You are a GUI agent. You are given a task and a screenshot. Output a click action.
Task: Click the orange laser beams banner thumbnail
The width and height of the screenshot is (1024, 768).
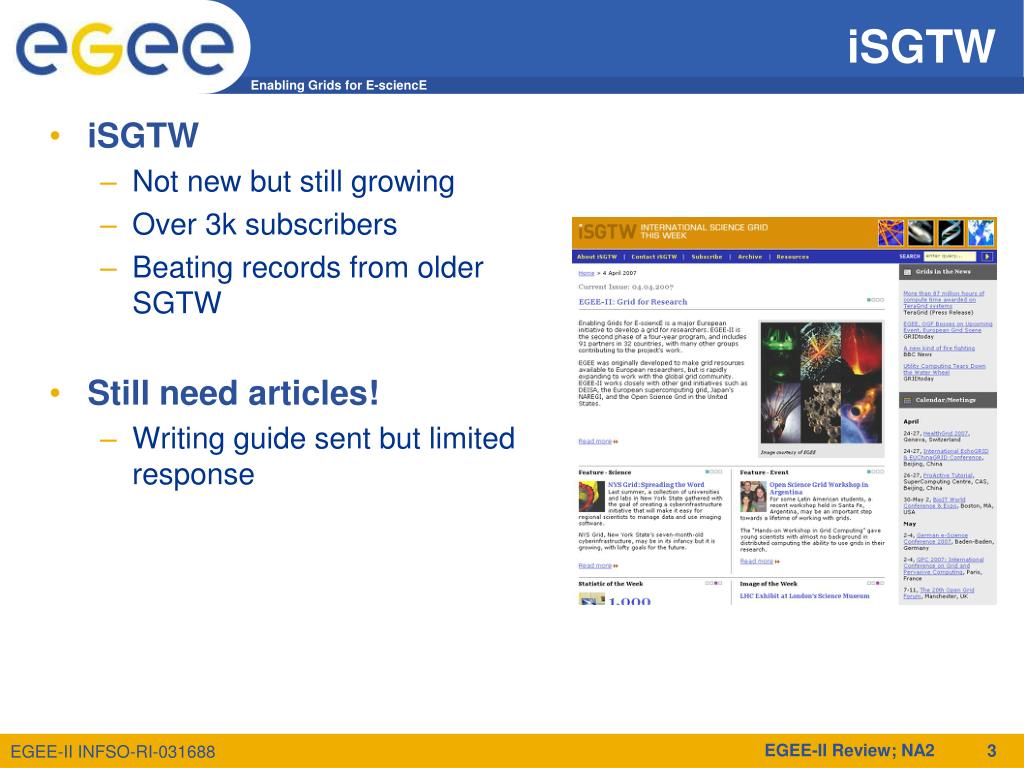[x=890, y=232]
